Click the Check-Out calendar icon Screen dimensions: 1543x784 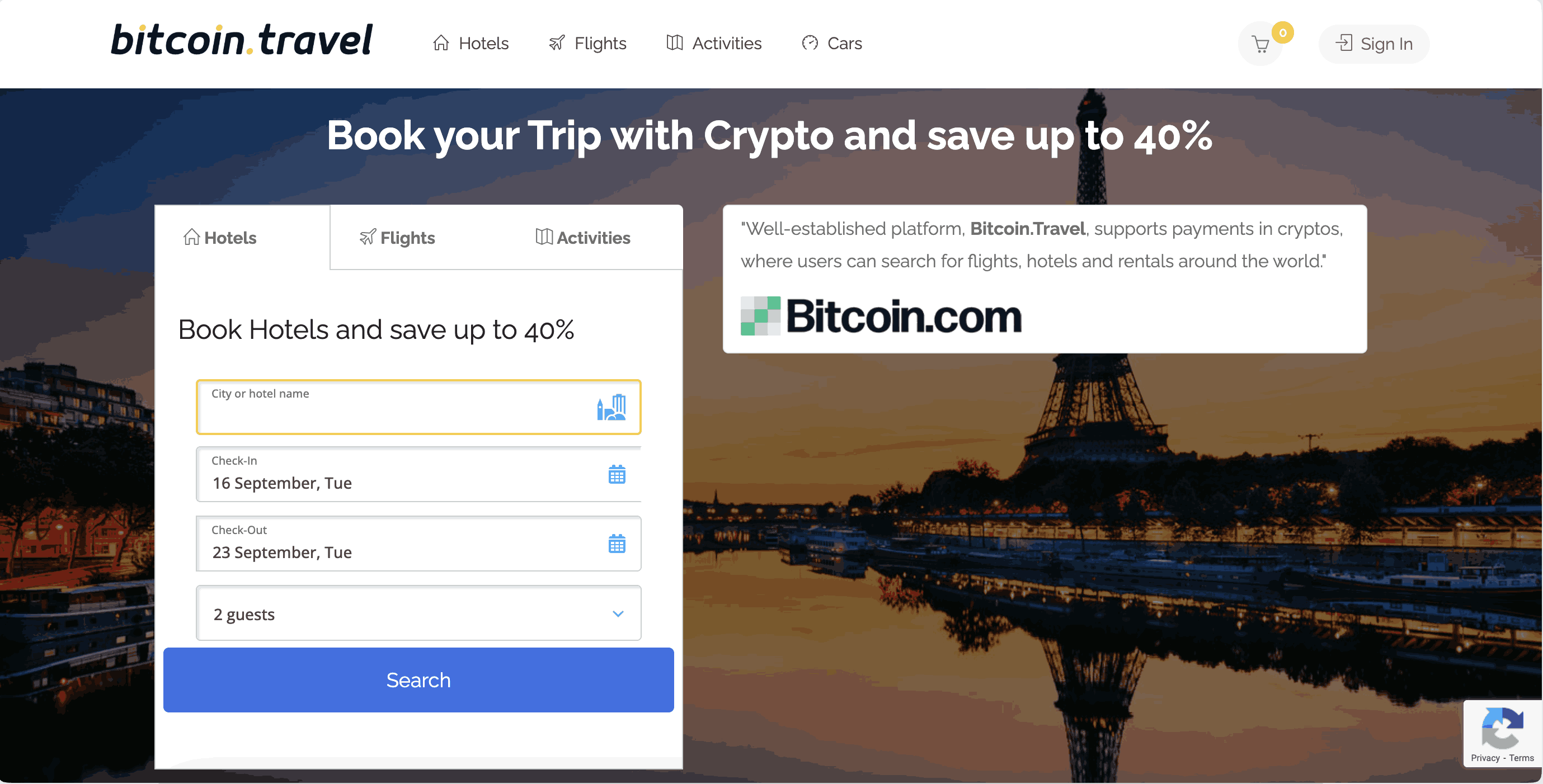coord(617,544)
